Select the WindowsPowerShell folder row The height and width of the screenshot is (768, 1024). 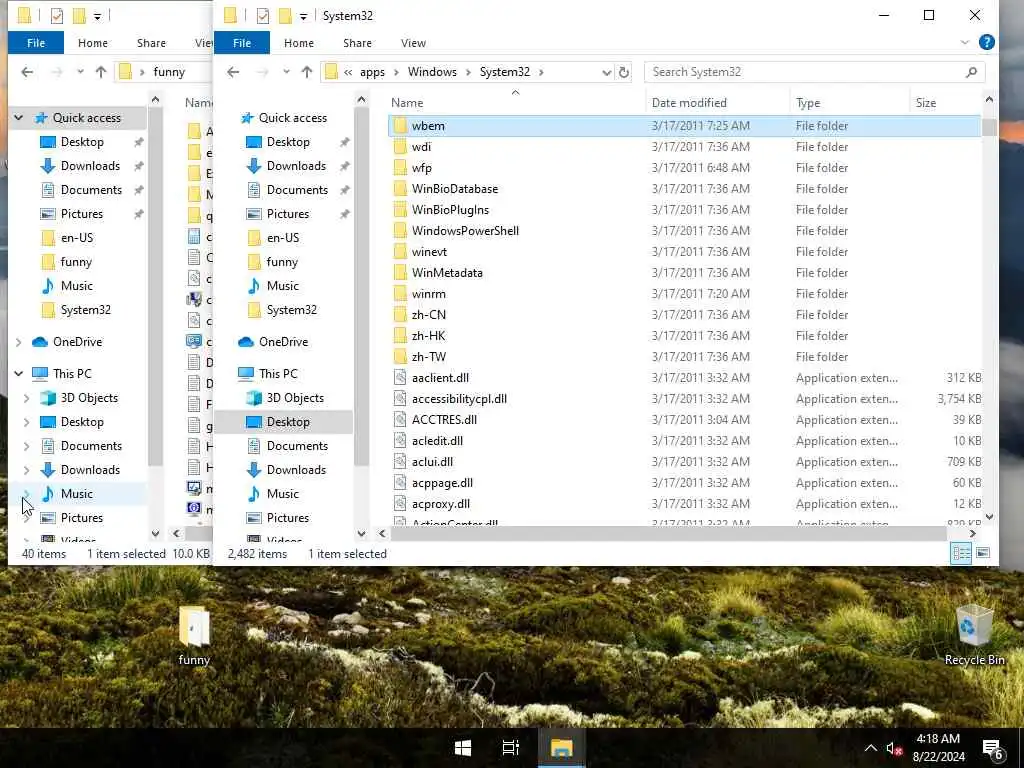tap(684, 231)
